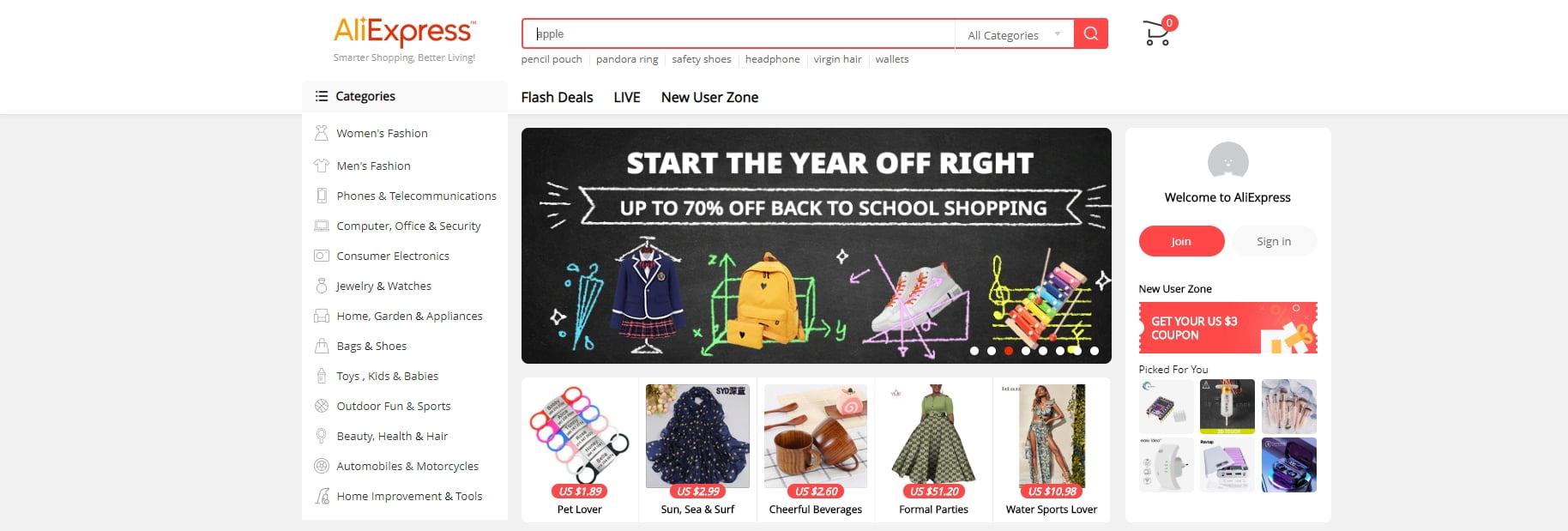Screen dimensions: 1568x531
Task: Click in the search input field
Action: tap(739, 33)
